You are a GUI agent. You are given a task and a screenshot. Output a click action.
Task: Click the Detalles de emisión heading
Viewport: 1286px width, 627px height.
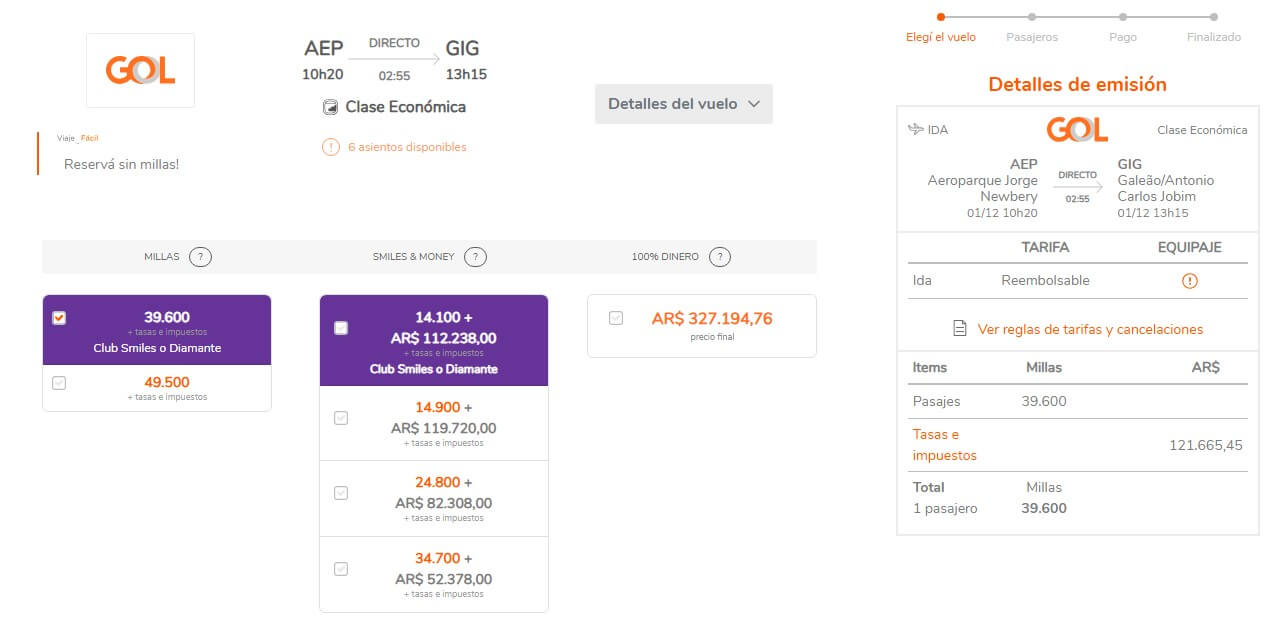pyautogui.click(x=1077, y=84)
